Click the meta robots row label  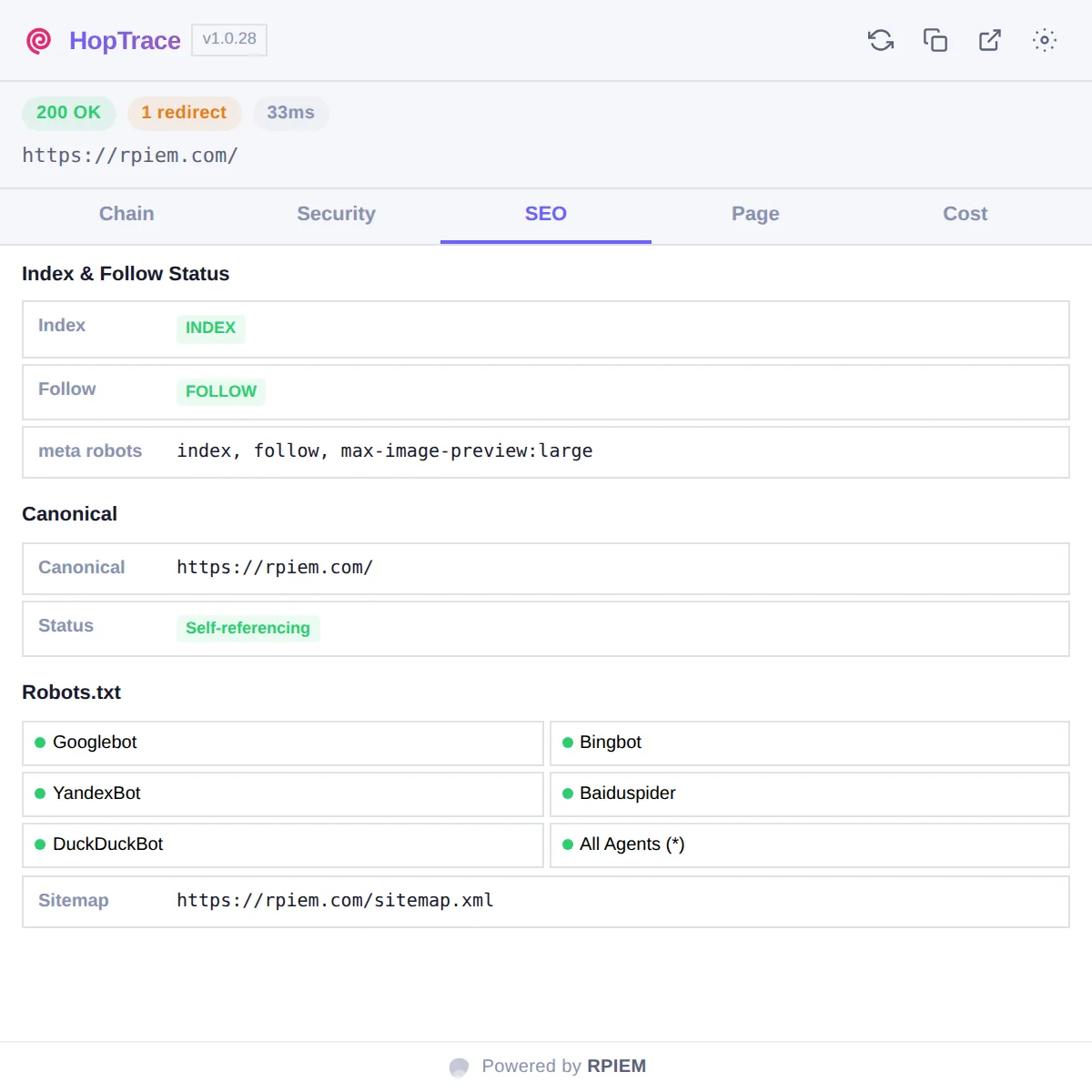pos(90,451)
